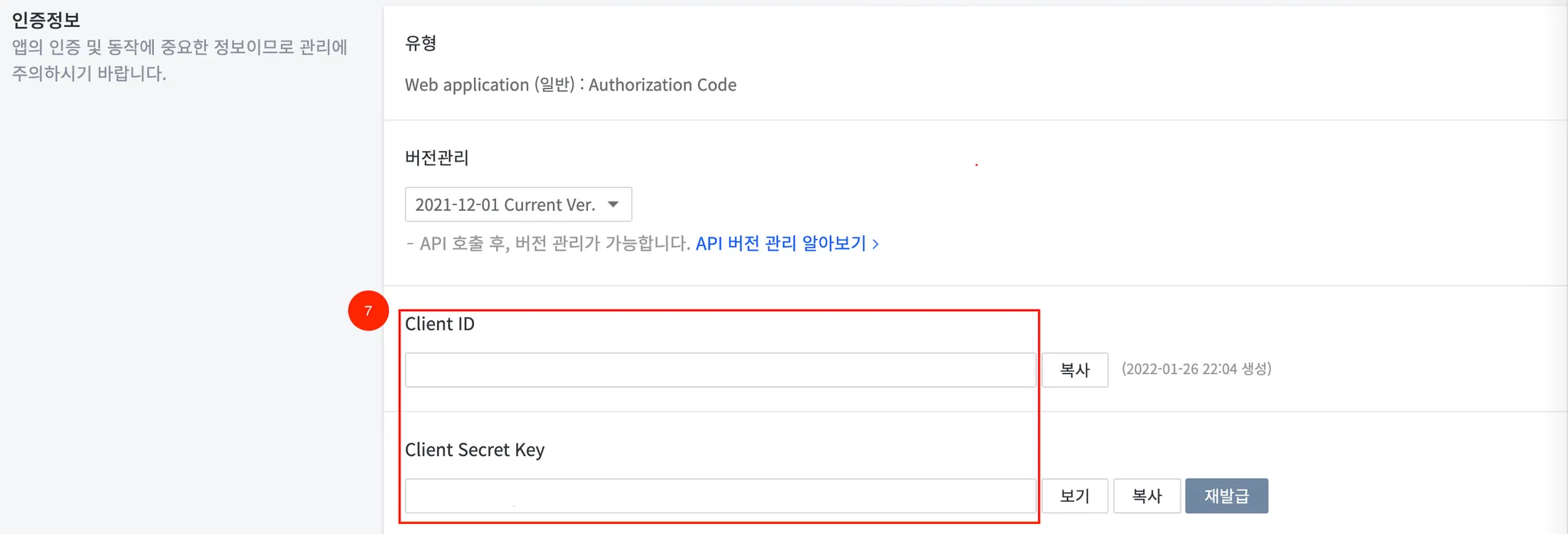
Task: Reveal the secret key using 보기
Action: click(x=1074, y=496)
